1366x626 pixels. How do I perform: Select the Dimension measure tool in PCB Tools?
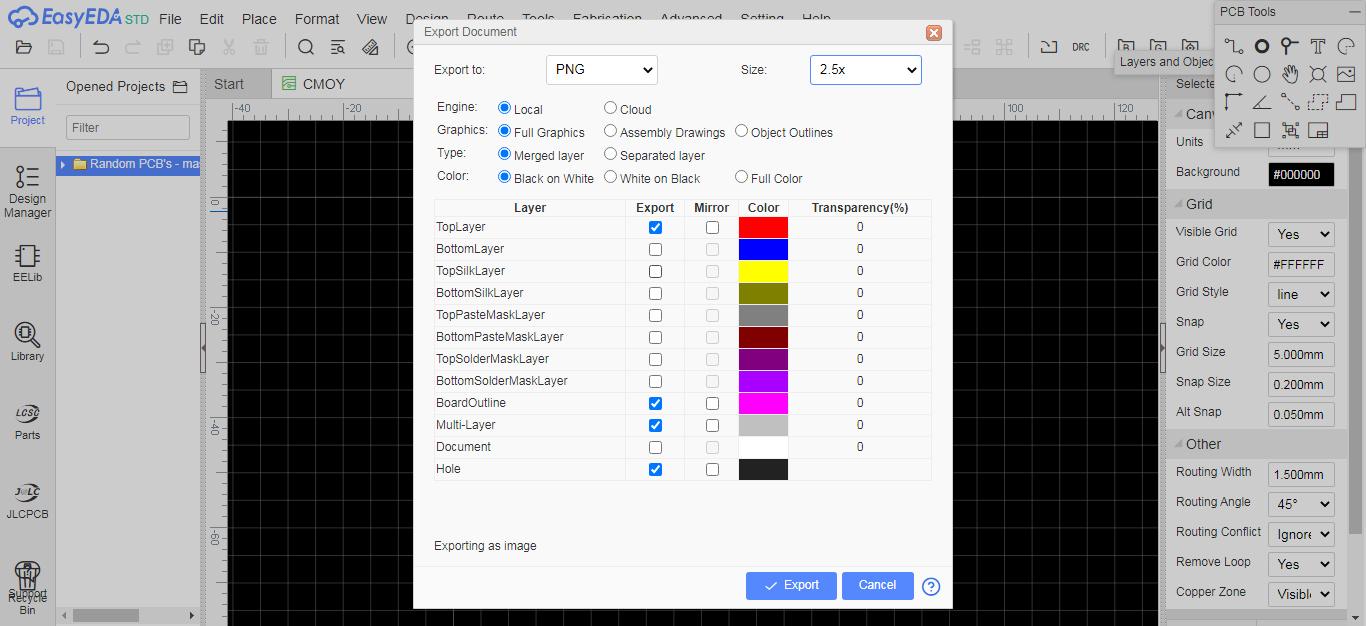point(1234,130)
